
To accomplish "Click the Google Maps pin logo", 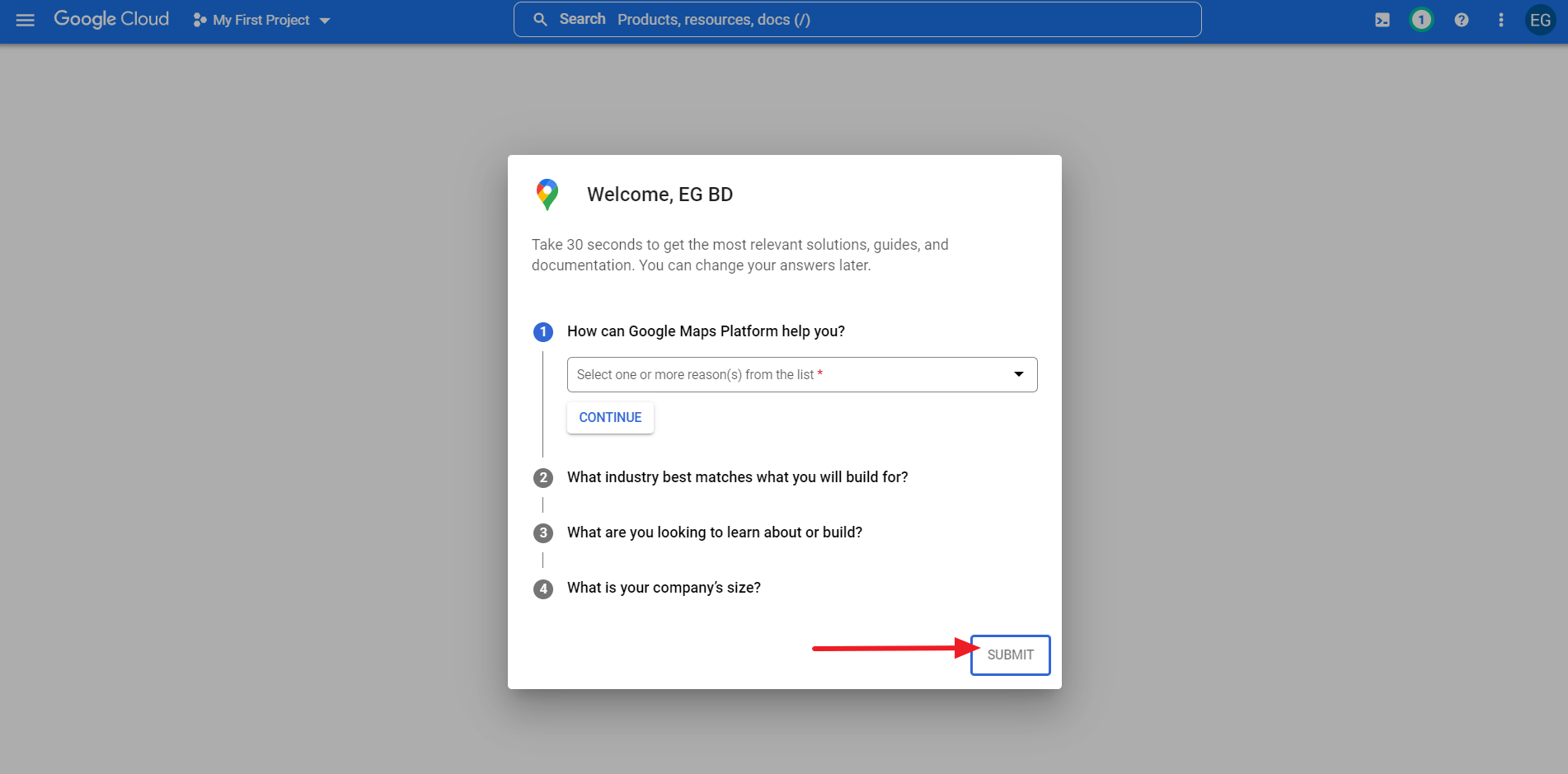I will 547,195.
